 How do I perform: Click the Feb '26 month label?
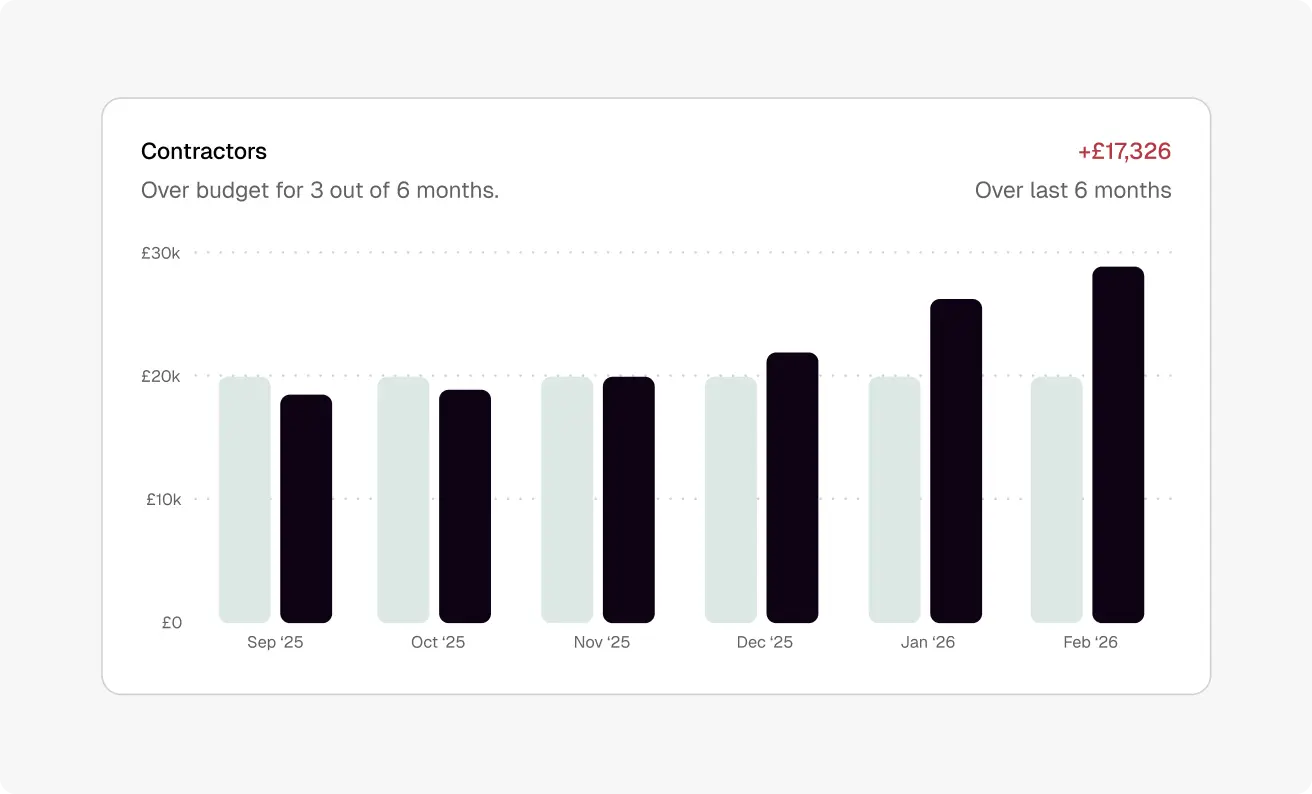coord(1090,643)
